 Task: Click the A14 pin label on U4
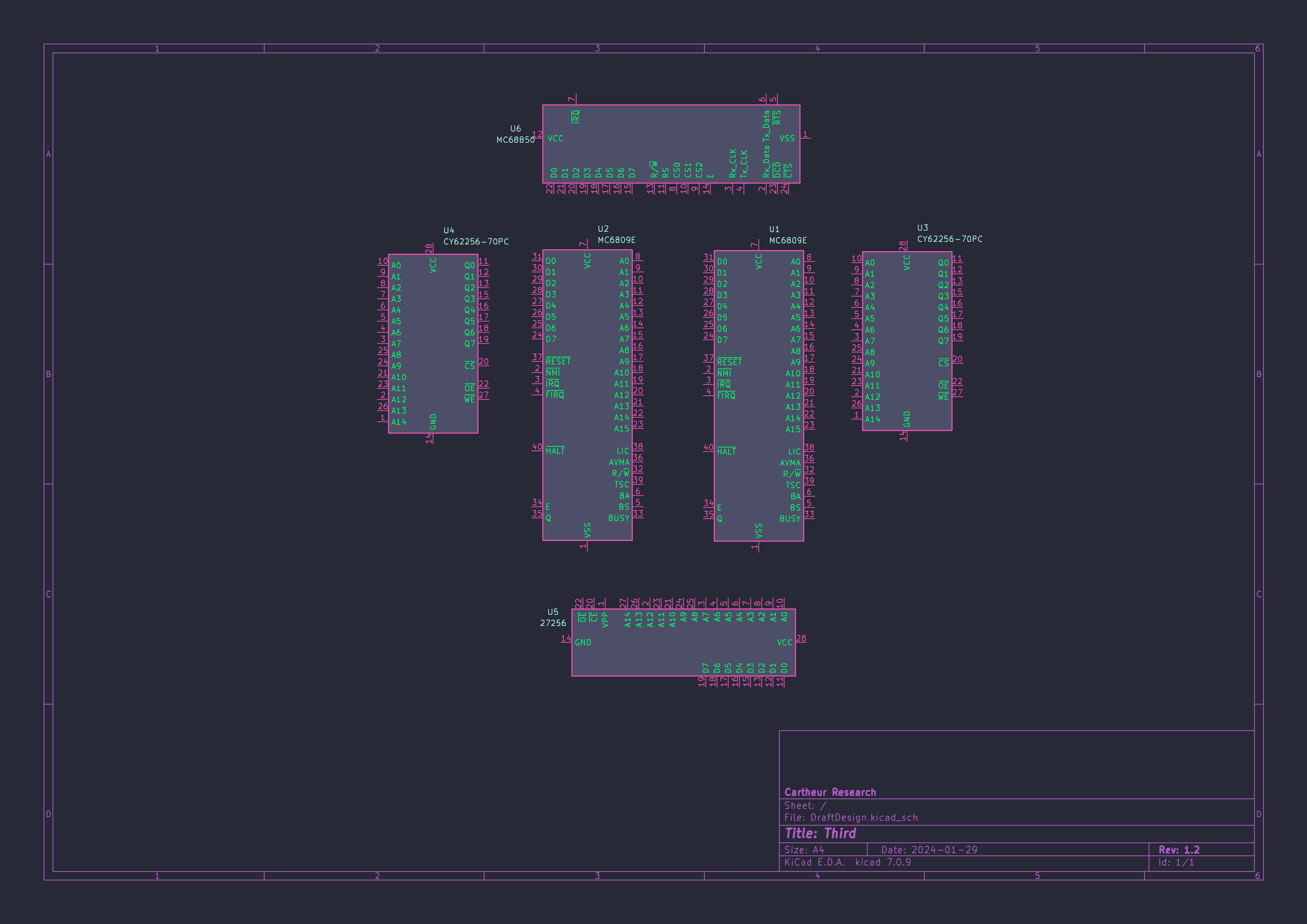point(398,422)
